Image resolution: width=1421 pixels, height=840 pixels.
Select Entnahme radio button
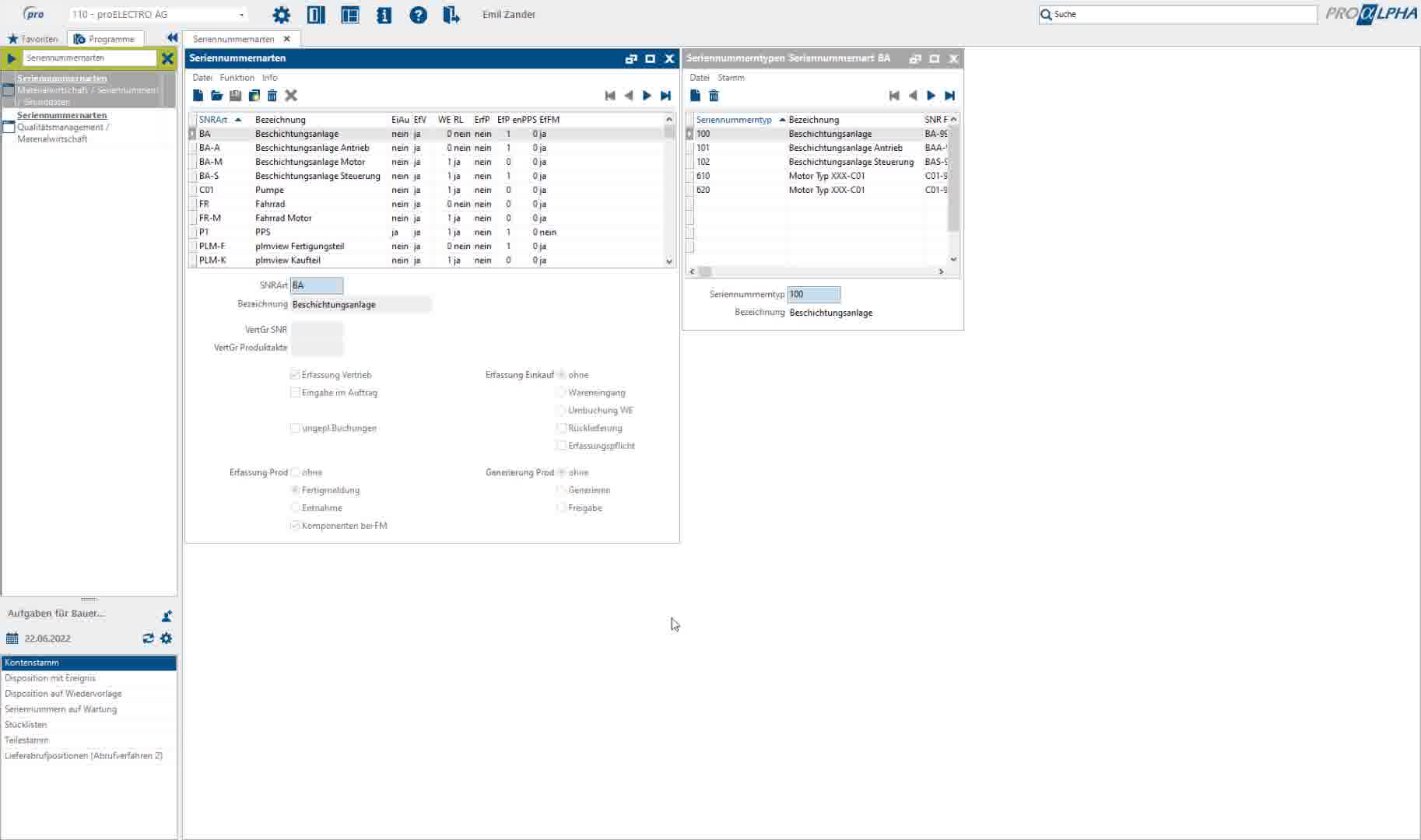(295, 509)
